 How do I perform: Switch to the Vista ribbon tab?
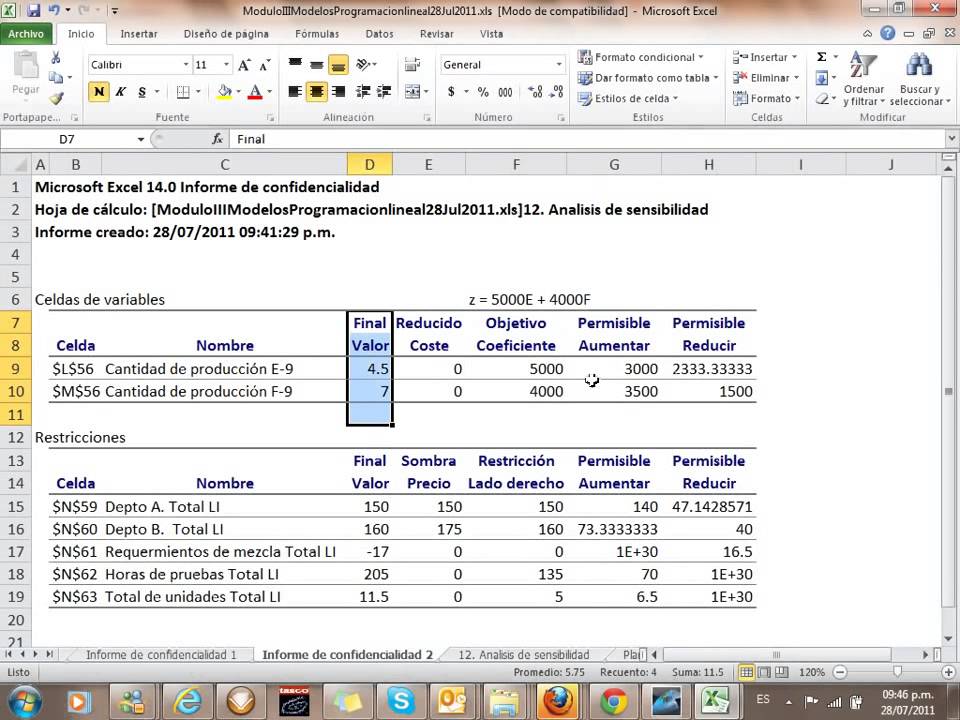pyautogui.click(x=491, y=34)
